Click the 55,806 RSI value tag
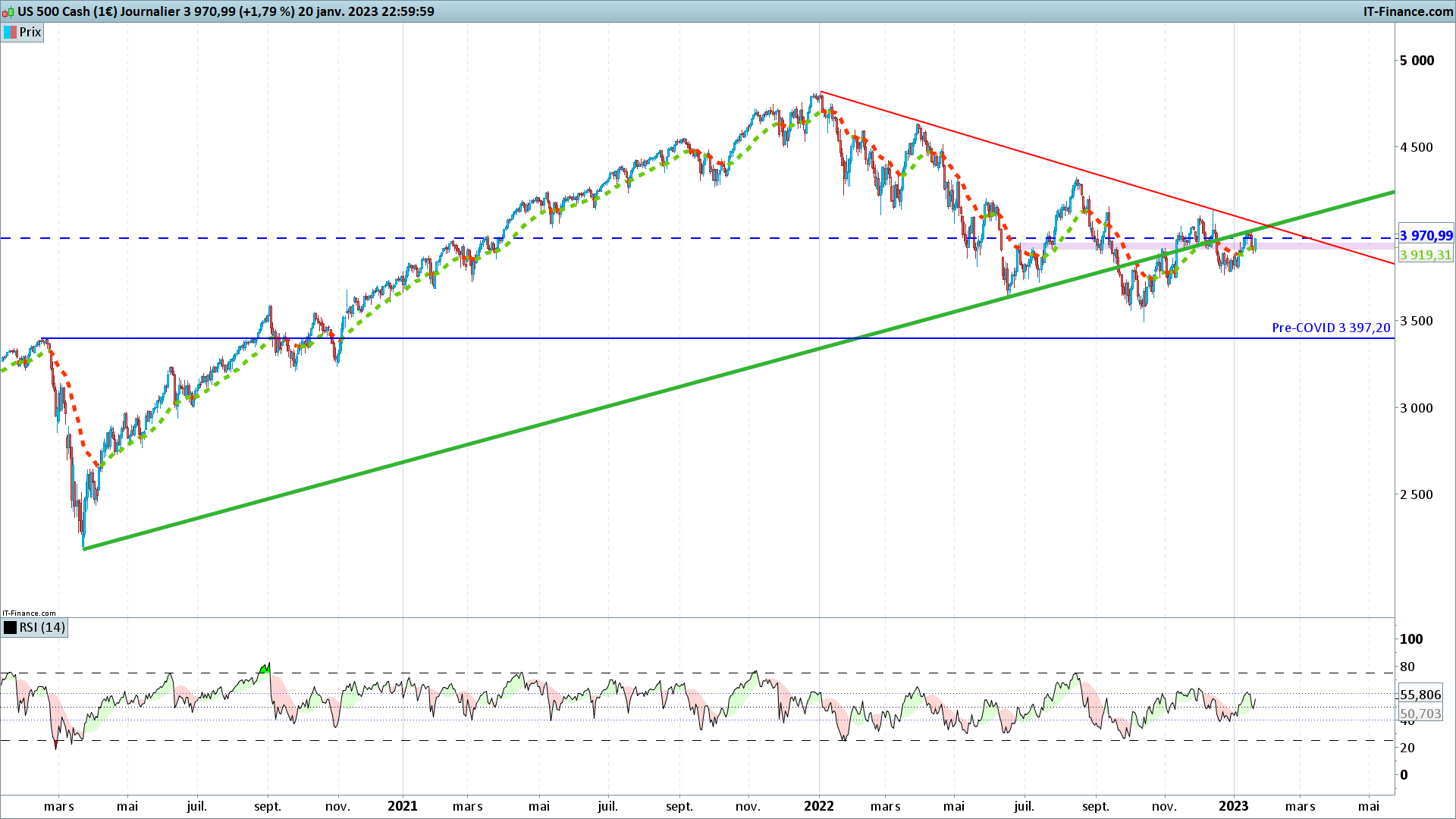The height and width of the screenshot is (819, 1456). click(x=1420, y=695)
